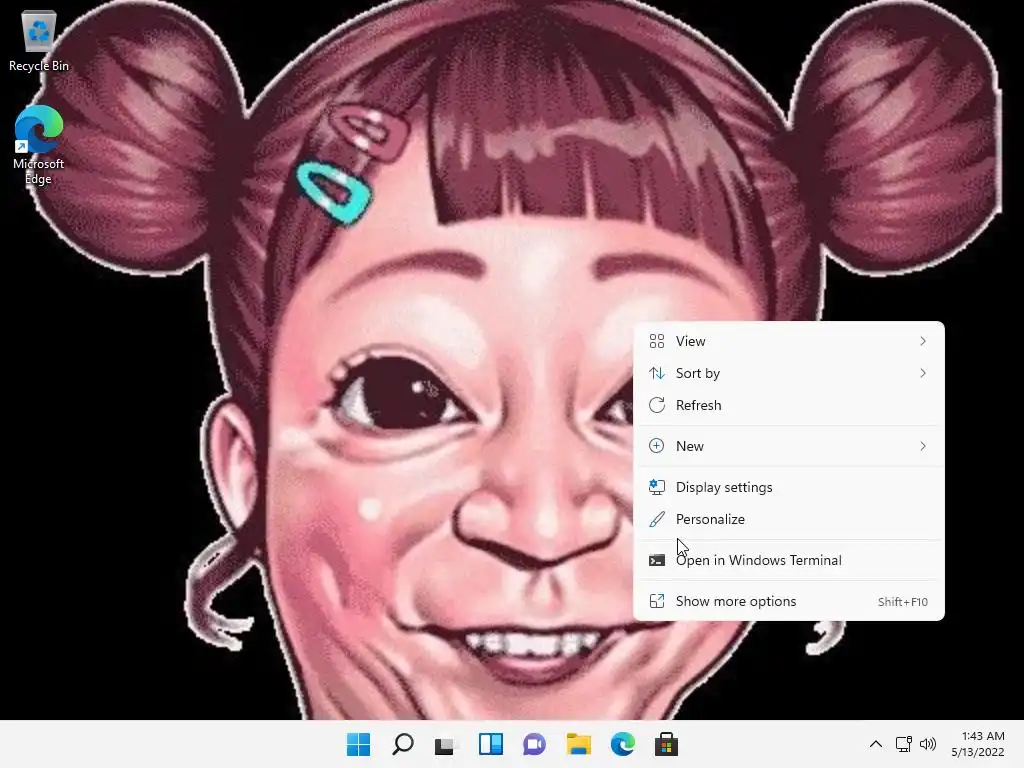
Task: Open File Explorer from the taskbar
Action: (579, 744)
